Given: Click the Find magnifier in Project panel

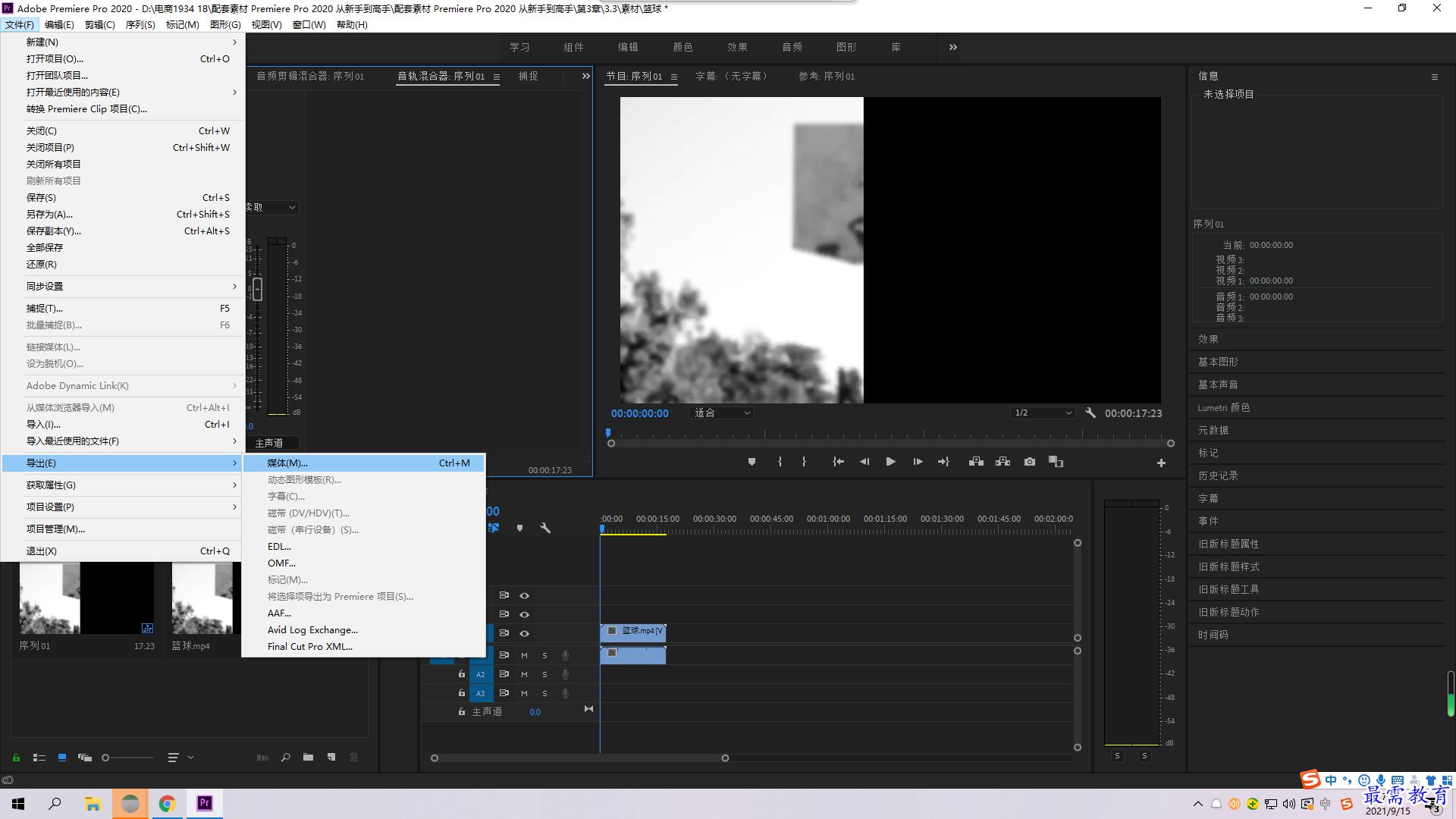Looking at the screenshot, I should (286, 758).
